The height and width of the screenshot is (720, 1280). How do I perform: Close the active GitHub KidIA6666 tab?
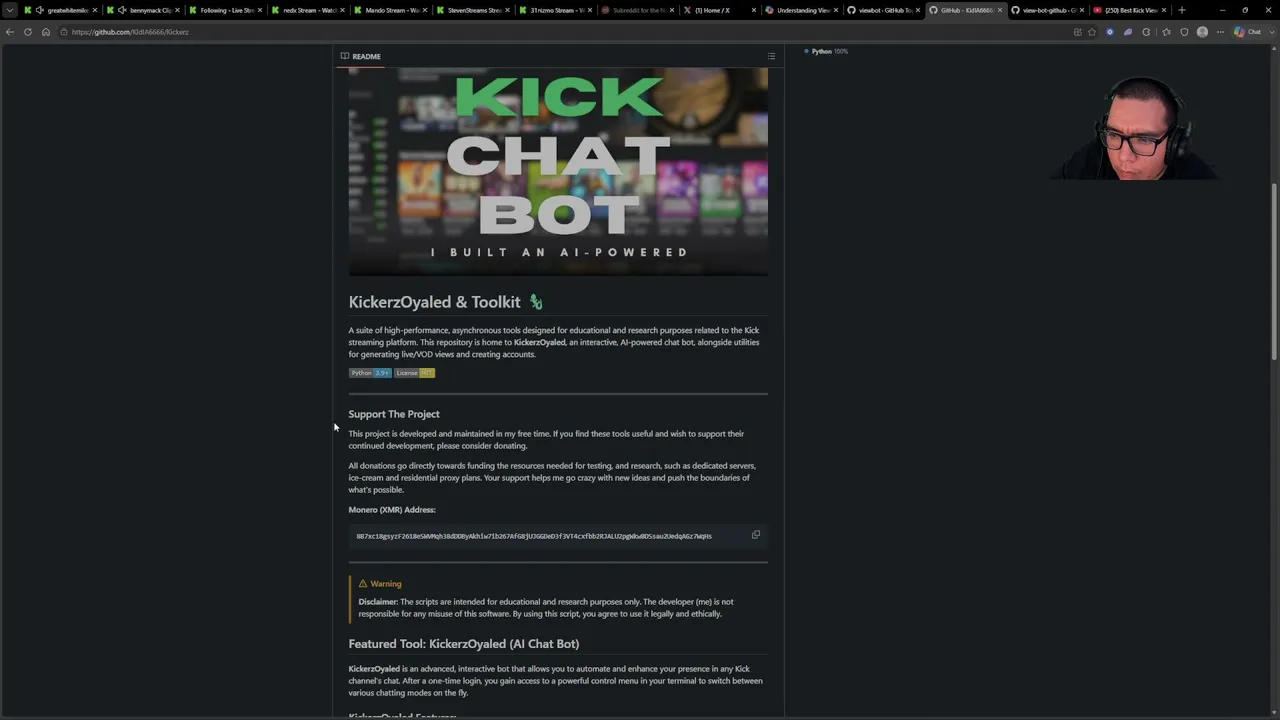click(x=999, y=10)
